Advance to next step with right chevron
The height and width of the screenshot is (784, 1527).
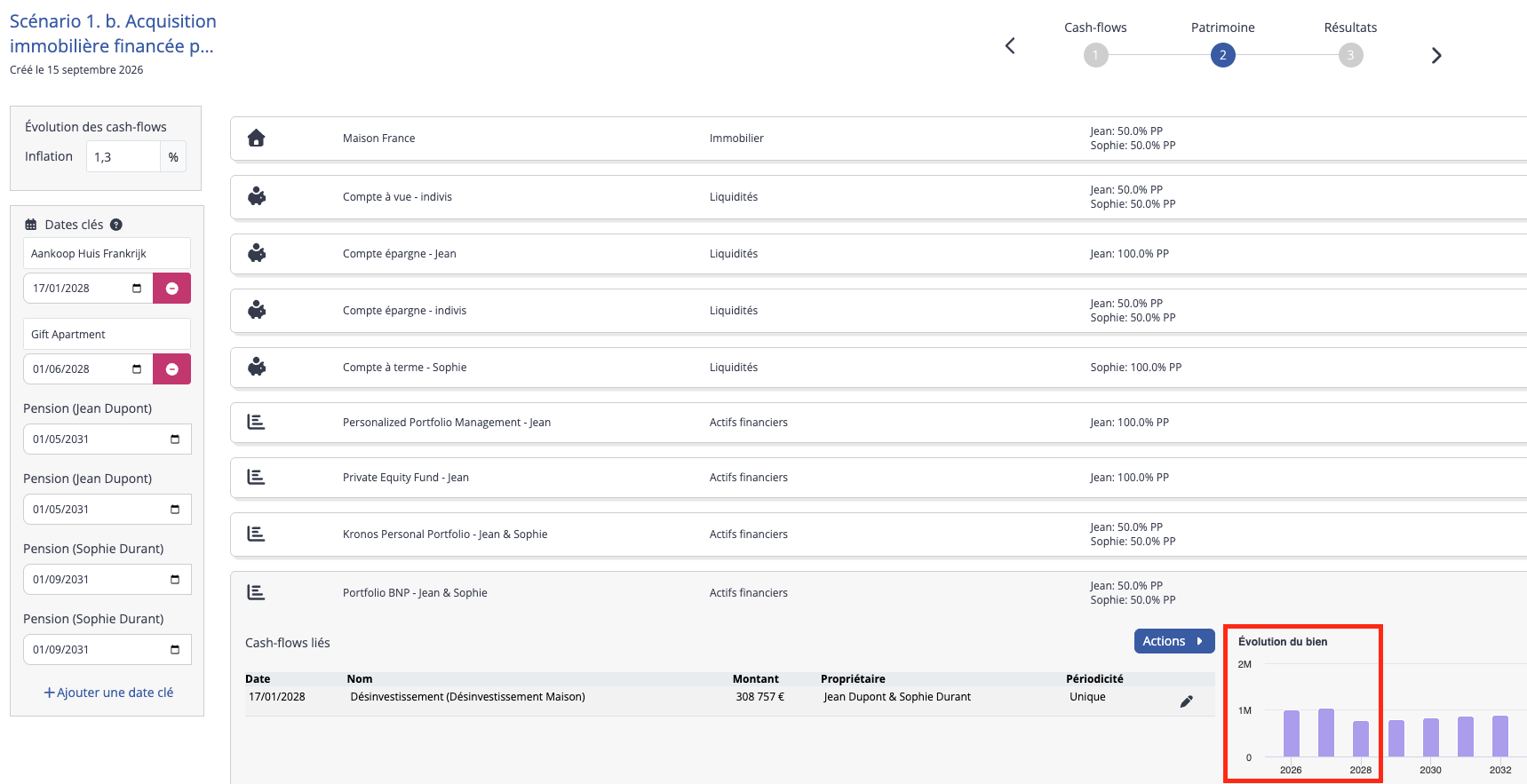[x=1436, y=56]
